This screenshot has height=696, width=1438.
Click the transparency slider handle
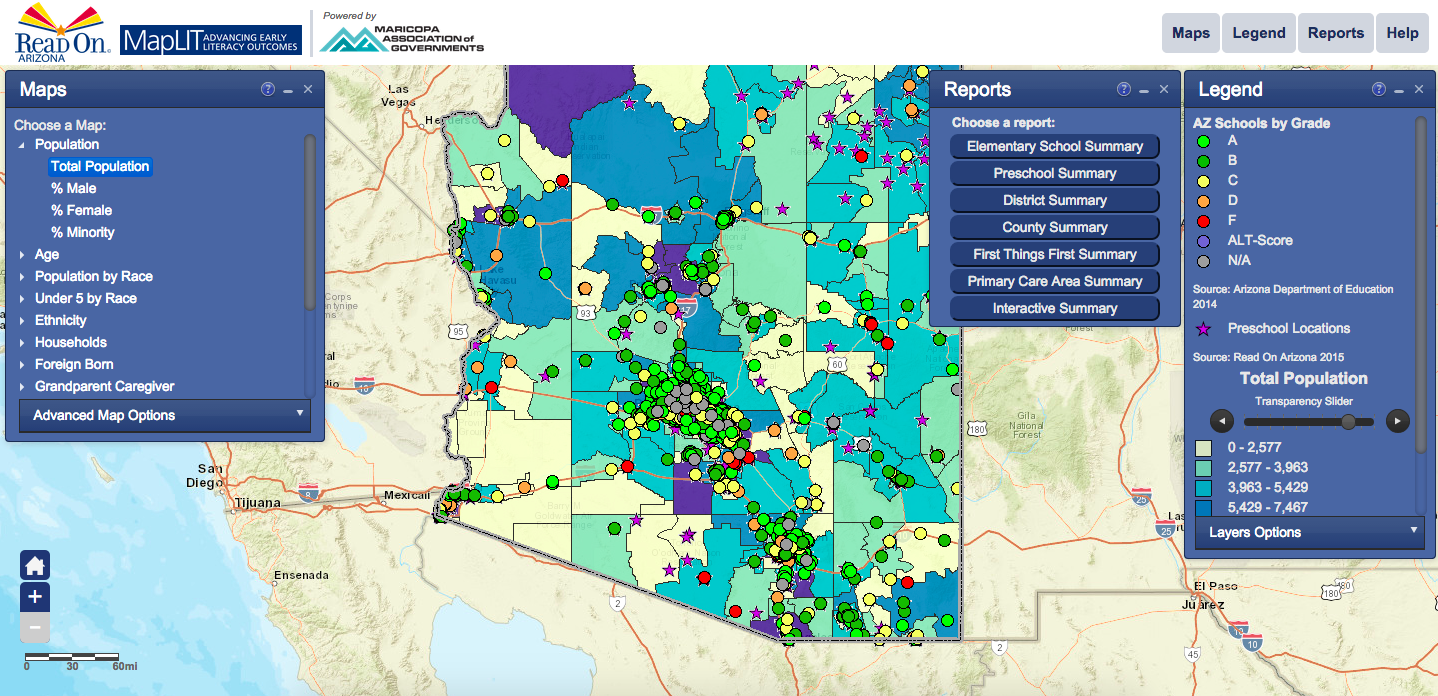point(1348,421)
